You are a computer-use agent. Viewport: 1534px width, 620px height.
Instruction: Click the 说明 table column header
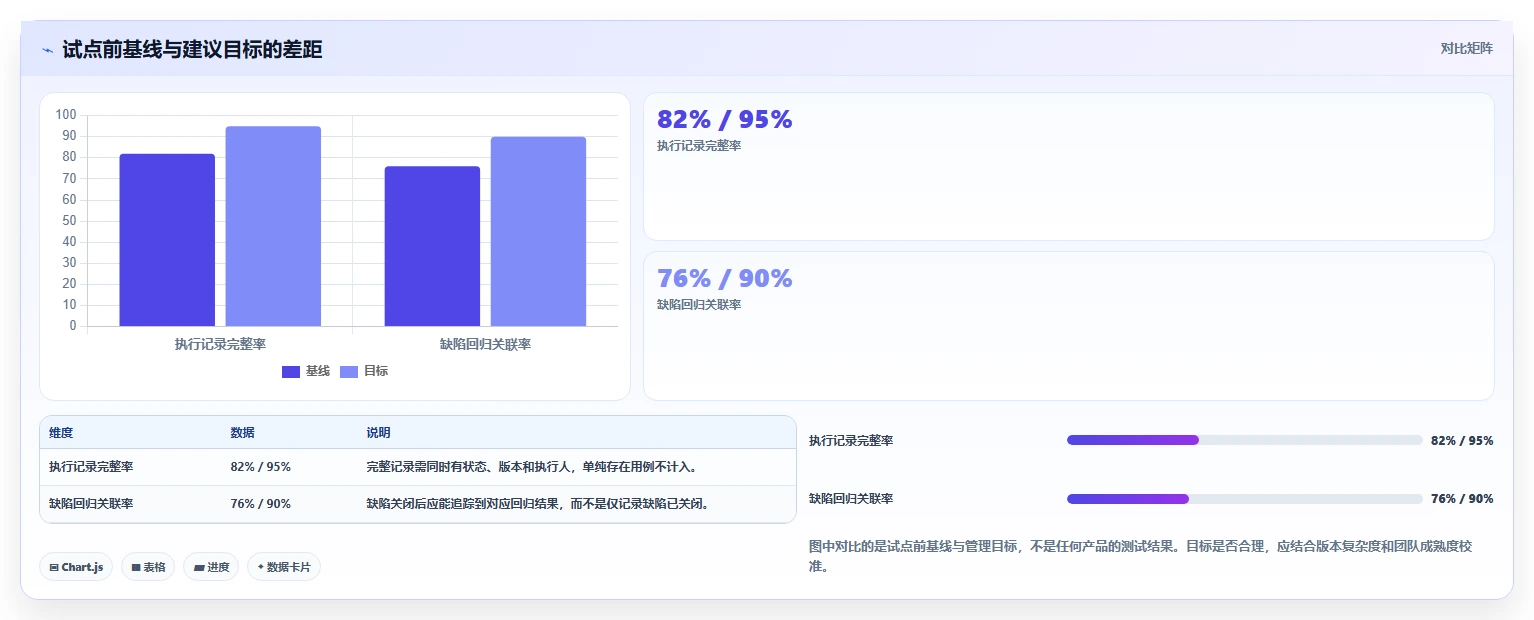[378, 433]
